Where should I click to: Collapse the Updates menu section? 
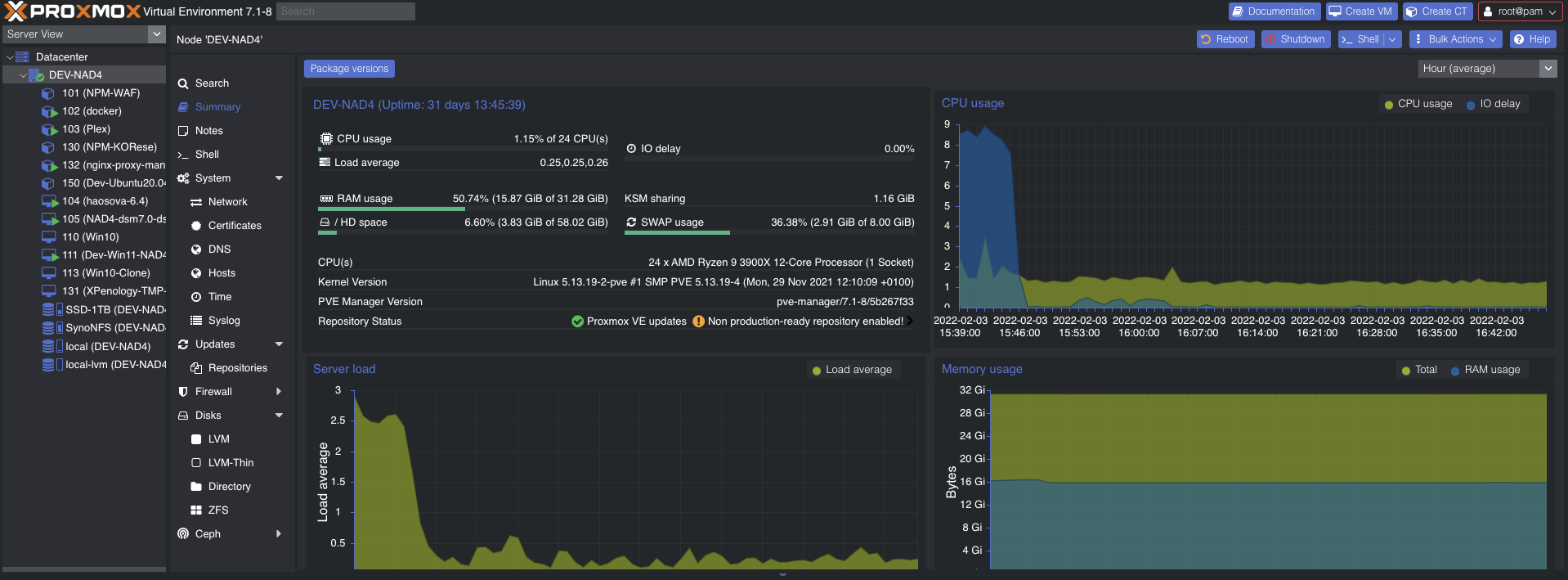click(x=279, y=344)
